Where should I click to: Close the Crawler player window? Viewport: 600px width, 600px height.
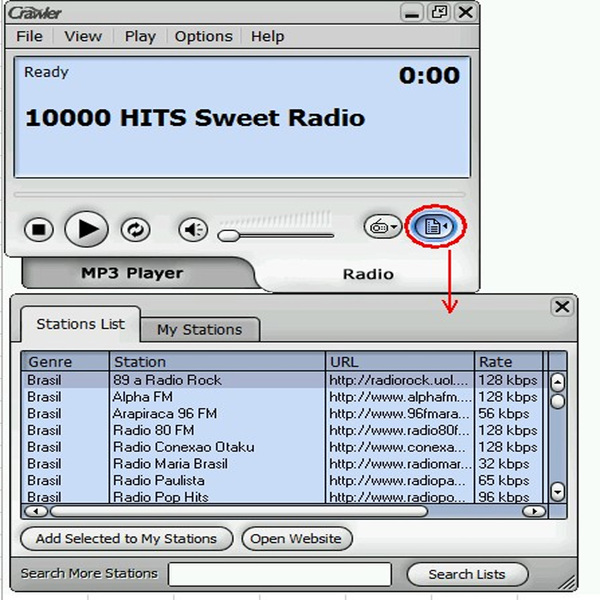click(465, 13)
